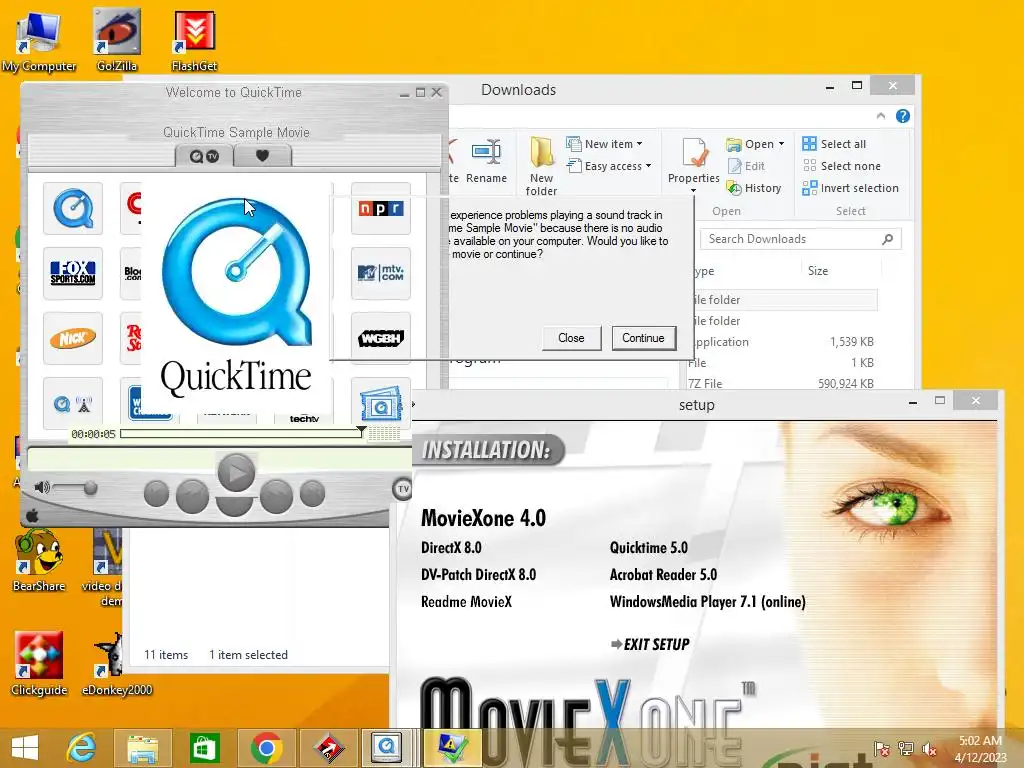Open the QuickTime player channel tile
The height and width of the screenshot is (768, 1024).
73,208
